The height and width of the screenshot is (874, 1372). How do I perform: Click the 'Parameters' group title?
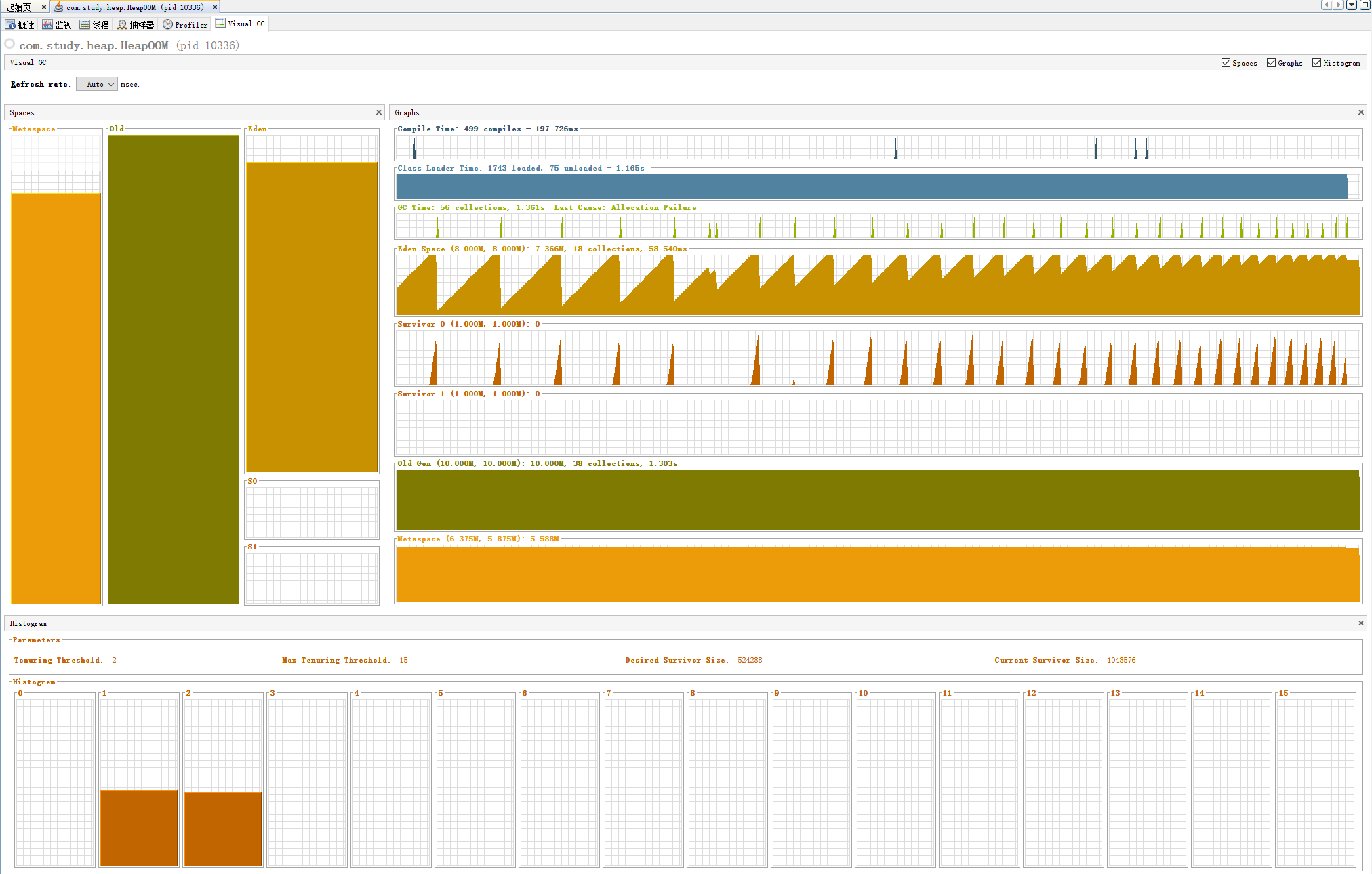point(37,640)
